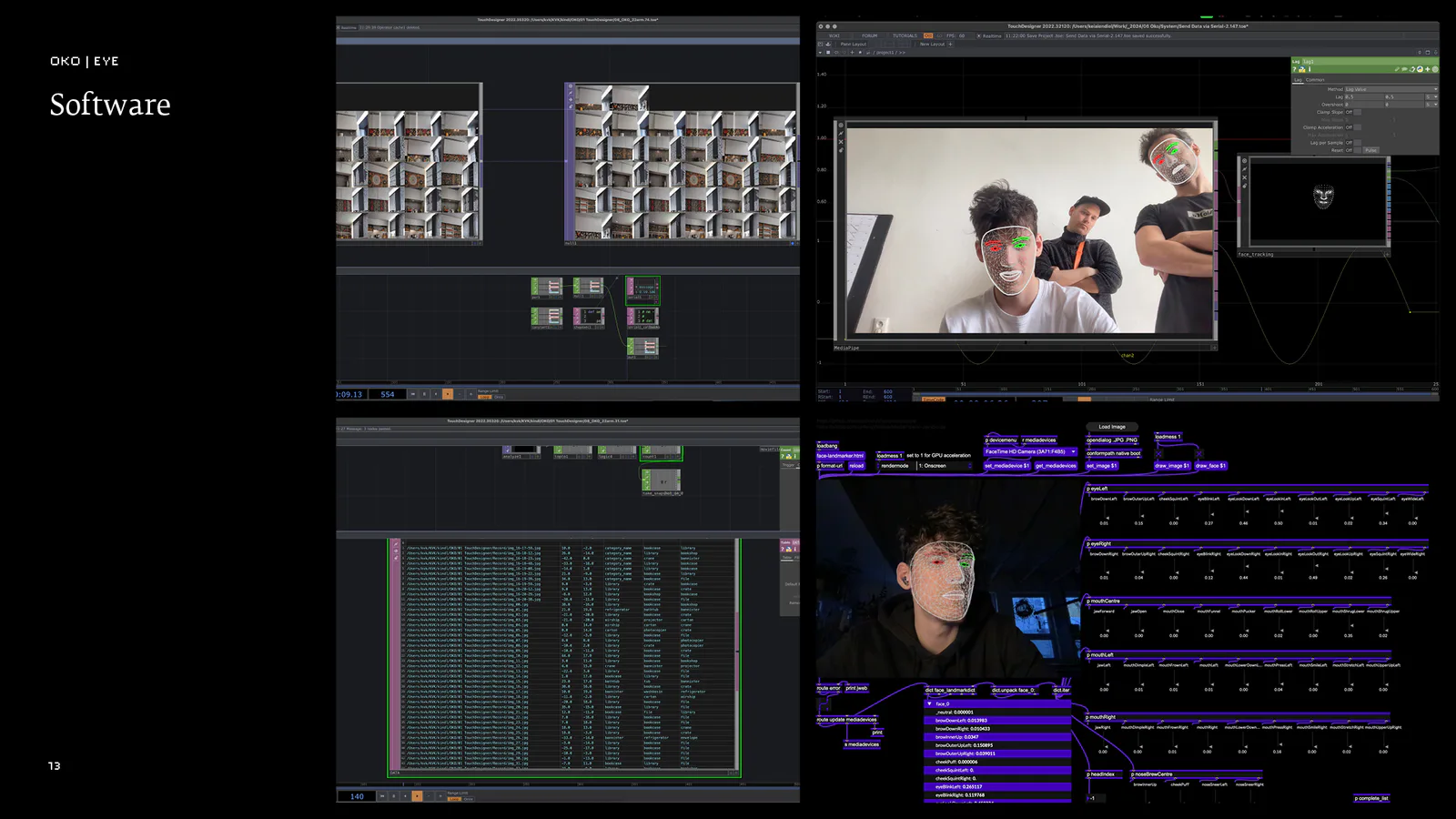Click the round icon at far right of Lag header
This screenshot has height=819, width=1456.
pyautogui.click(x=1435, y=69)
